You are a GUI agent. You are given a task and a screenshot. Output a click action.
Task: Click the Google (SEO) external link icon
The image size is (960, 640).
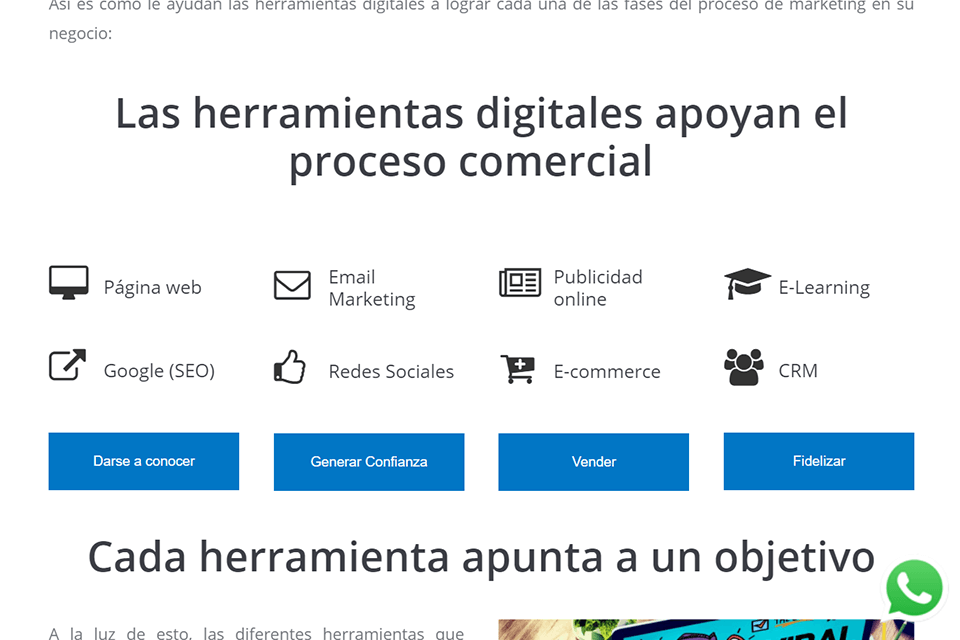pyautogui.click(x=67, y=365)
